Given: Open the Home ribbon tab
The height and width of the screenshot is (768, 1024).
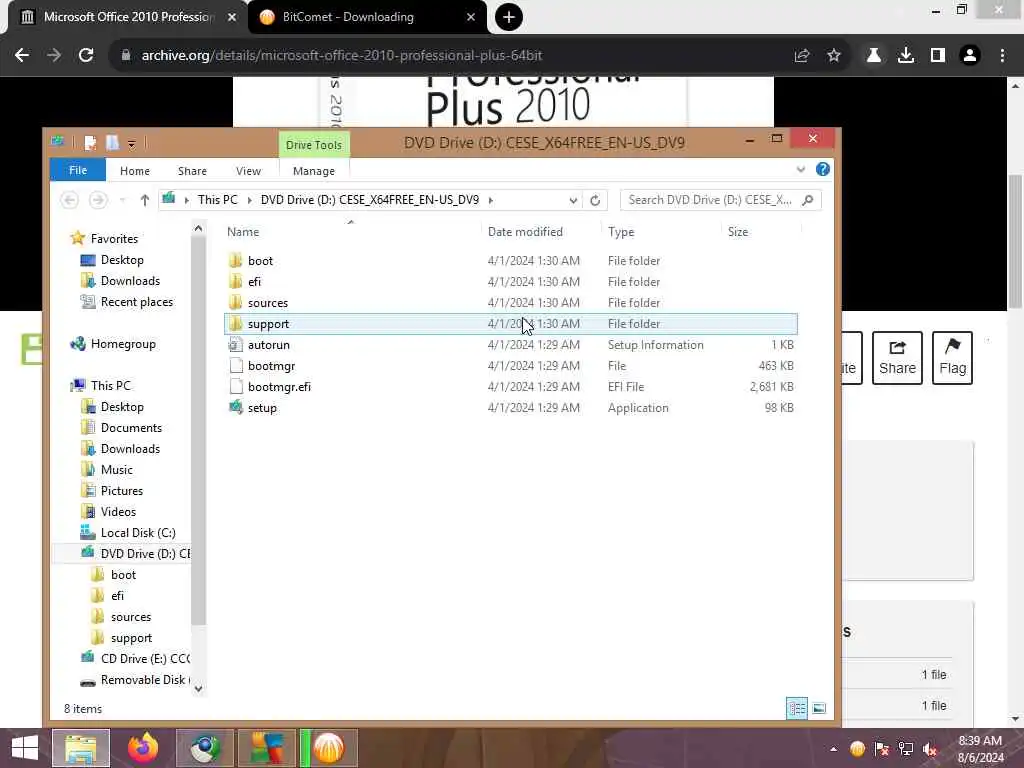Looking at the screenshot, I should pos(135,170).
